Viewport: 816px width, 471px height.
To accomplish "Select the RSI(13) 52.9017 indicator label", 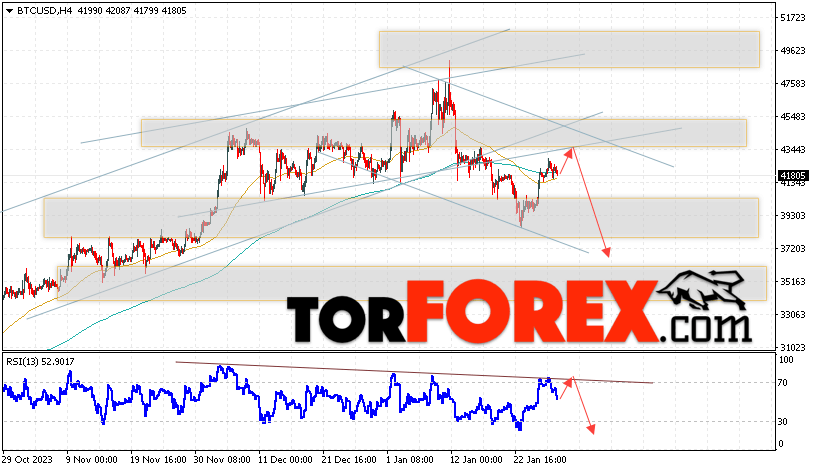I will pyautogui.click(x=40, y=361).
